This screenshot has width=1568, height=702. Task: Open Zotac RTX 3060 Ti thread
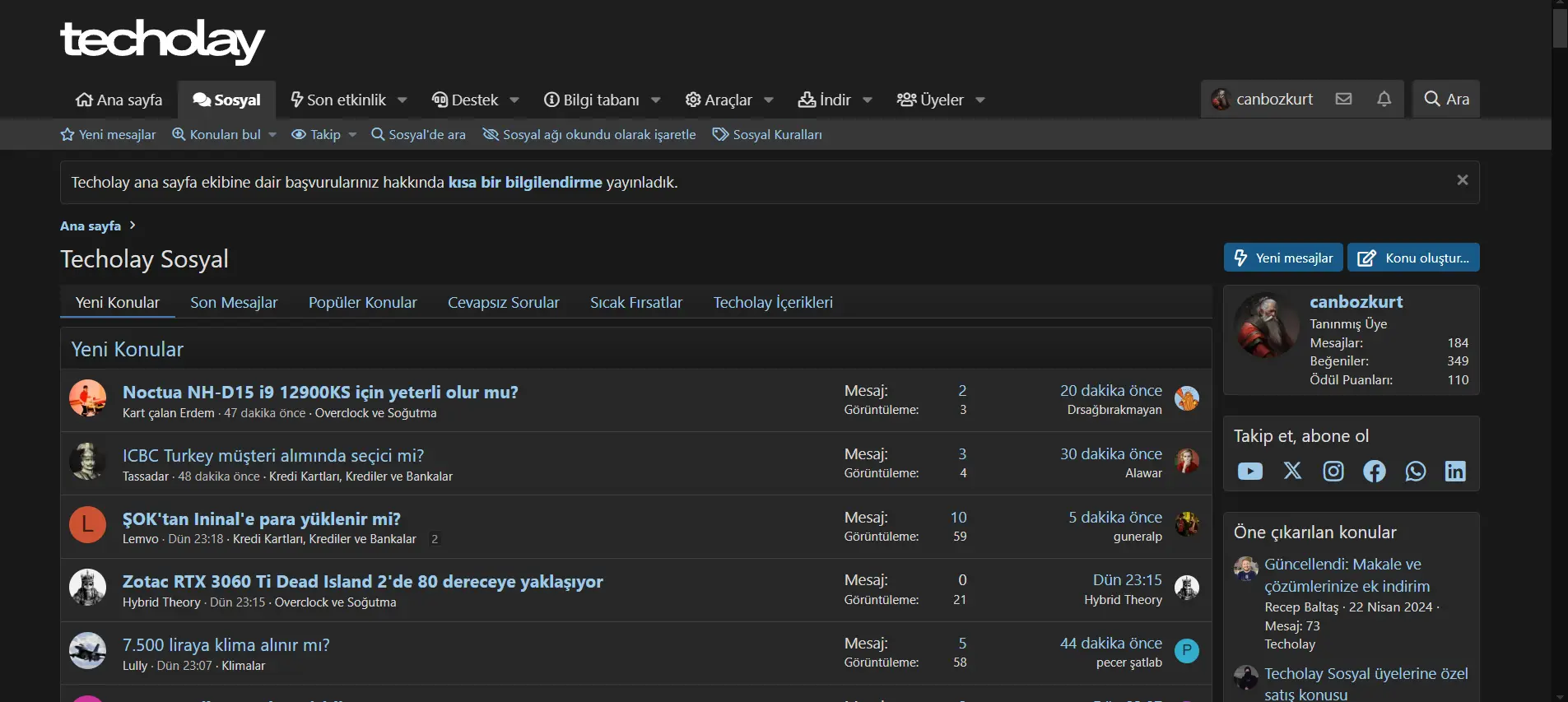363,581
